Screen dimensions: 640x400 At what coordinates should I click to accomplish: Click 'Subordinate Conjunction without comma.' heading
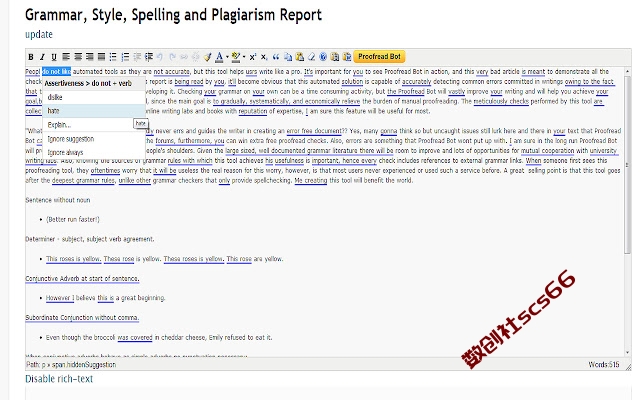[x=82, y=318]
